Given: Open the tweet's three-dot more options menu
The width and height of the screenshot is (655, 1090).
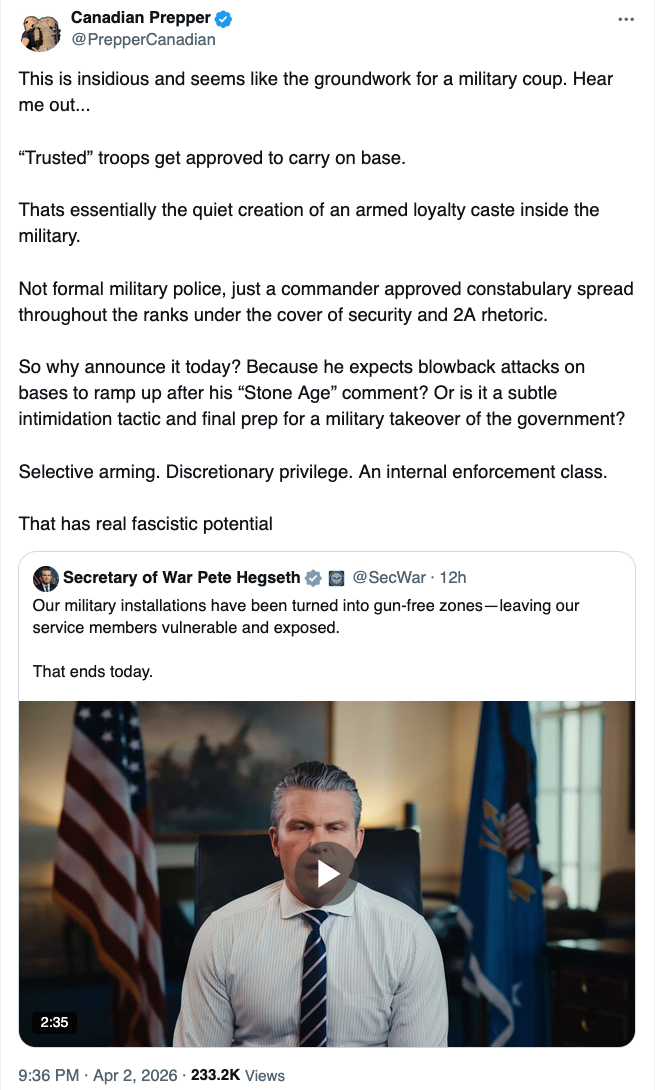Looking at the screenshot, I should (x=626, y=19).
